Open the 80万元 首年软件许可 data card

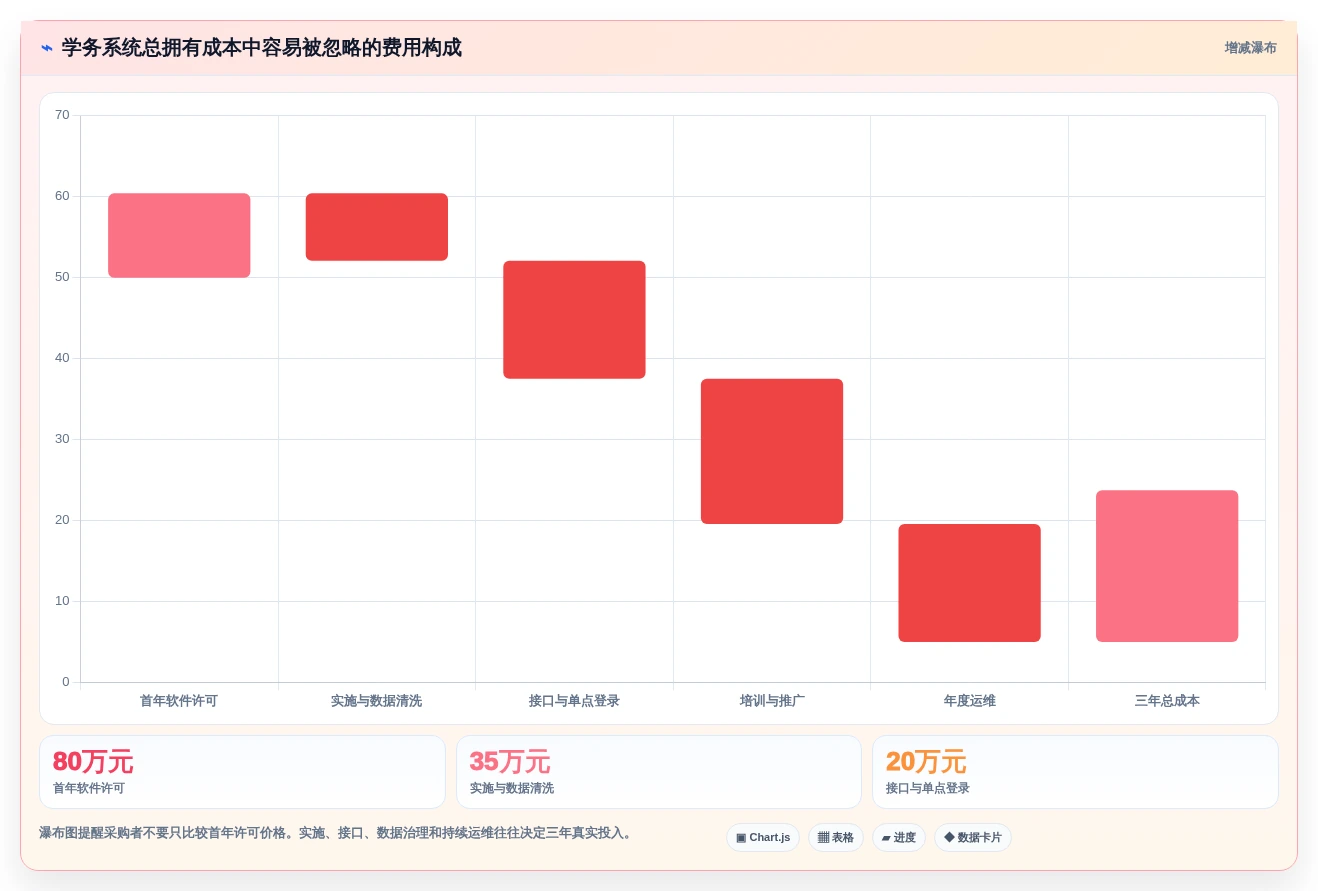coord(242,772)
